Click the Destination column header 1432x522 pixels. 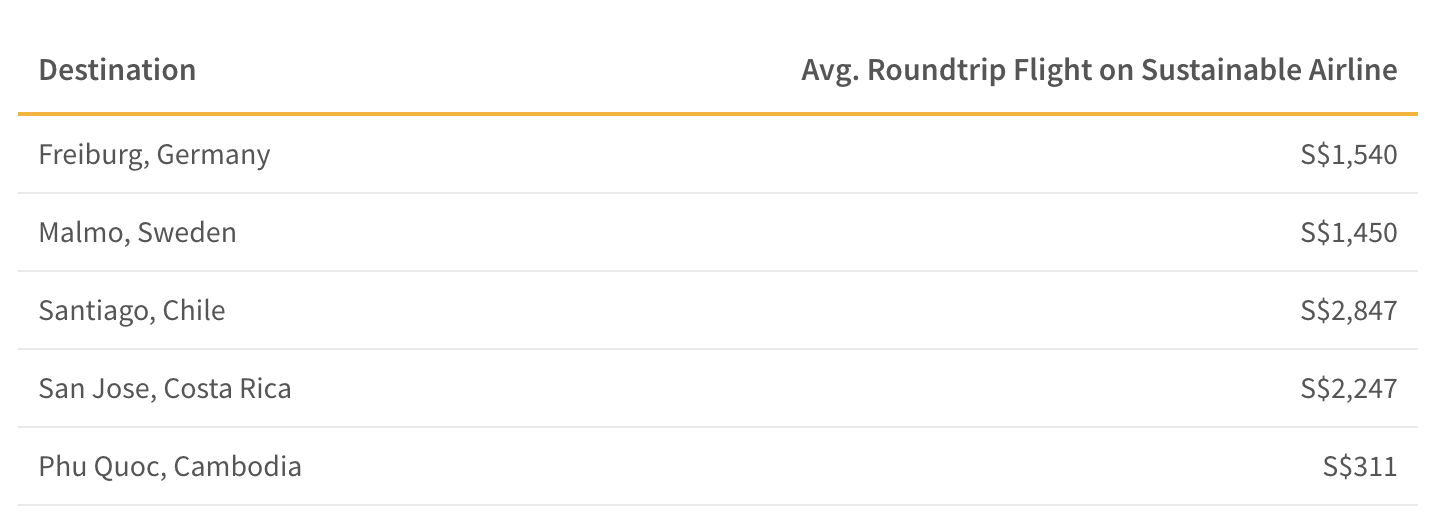[x=117, y=70]
